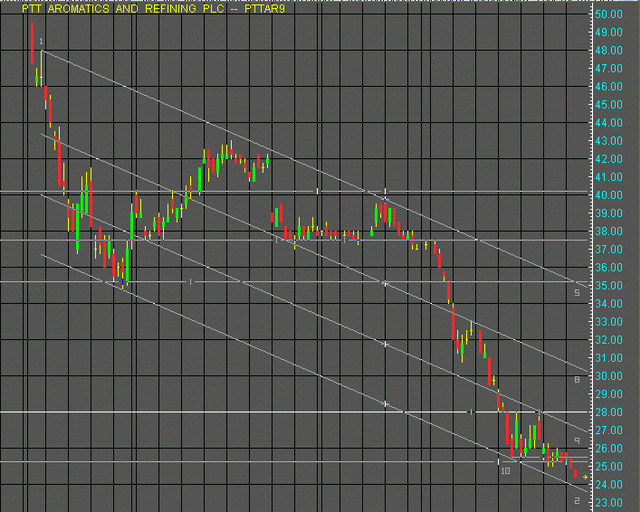Click the 39.00 price axis label
The width and height of the screenshot is (640, 512).
(x=609, y=213)
